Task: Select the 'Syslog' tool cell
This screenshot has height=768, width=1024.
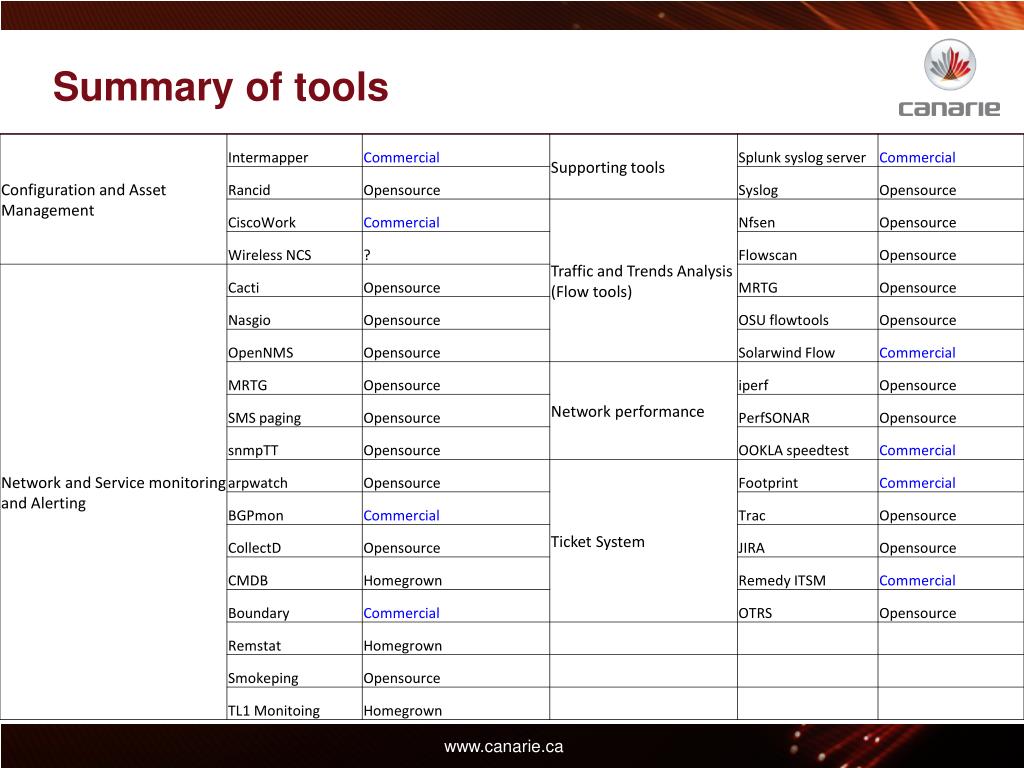Action: coord(807,184)
